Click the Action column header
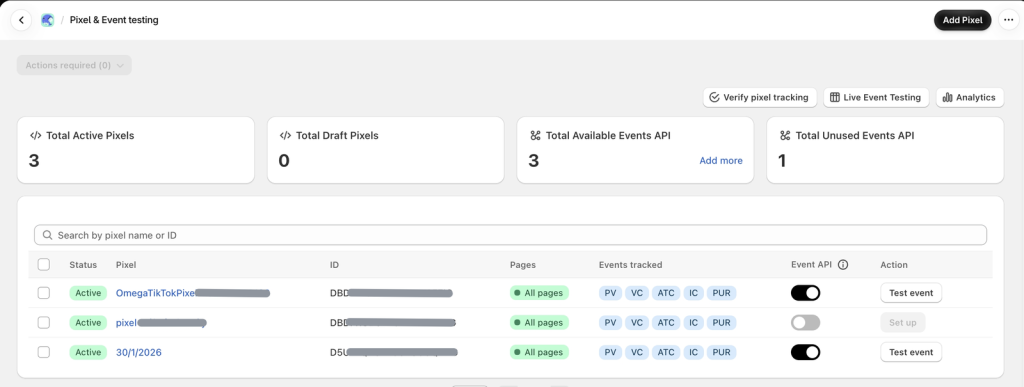Image resolution: width=1024 pixels, height=387 pixels. [x=894, y=264]
